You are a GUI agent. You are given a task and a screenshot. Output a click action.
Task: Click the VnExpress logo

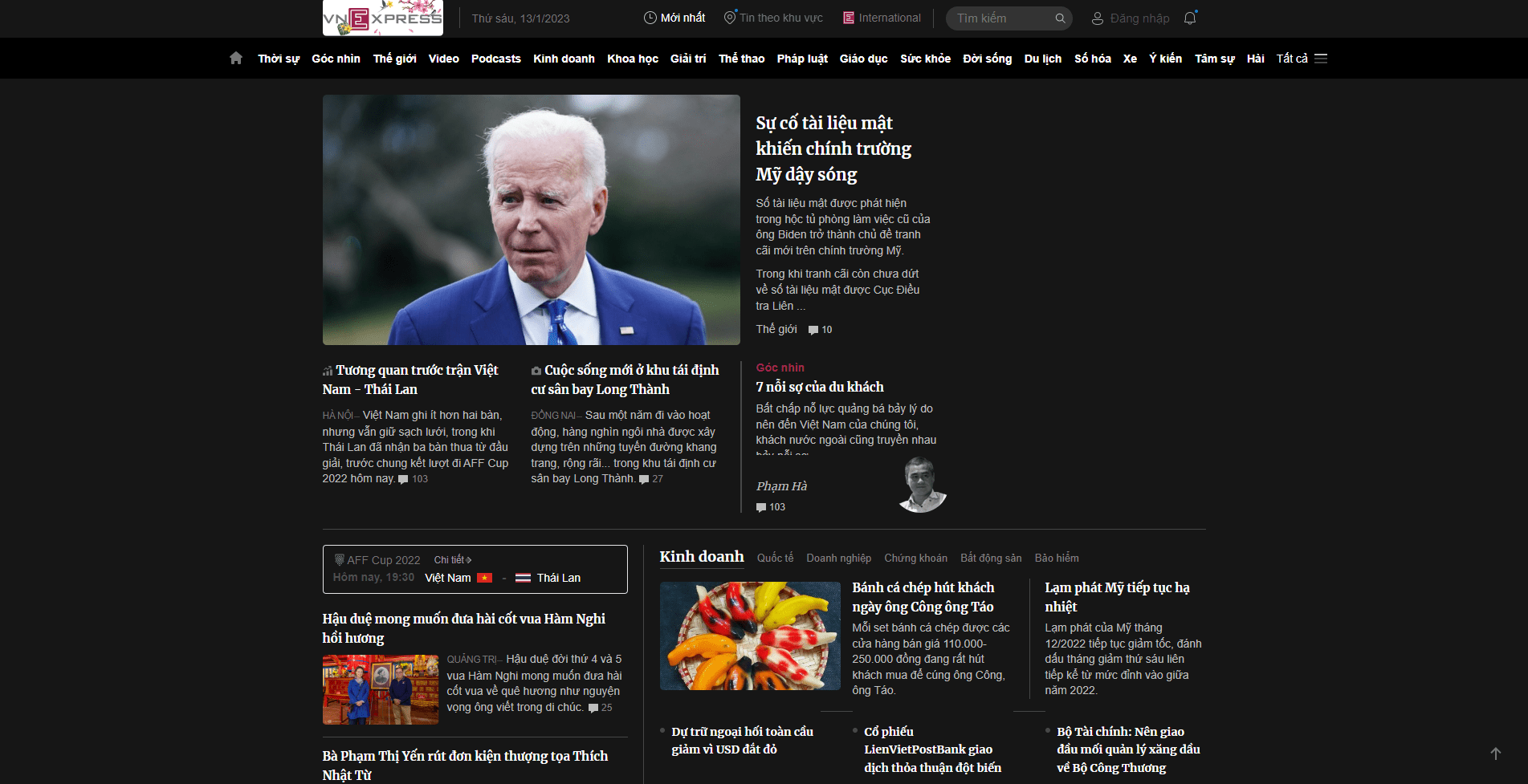pyautogui.click(x=382, y=18)
